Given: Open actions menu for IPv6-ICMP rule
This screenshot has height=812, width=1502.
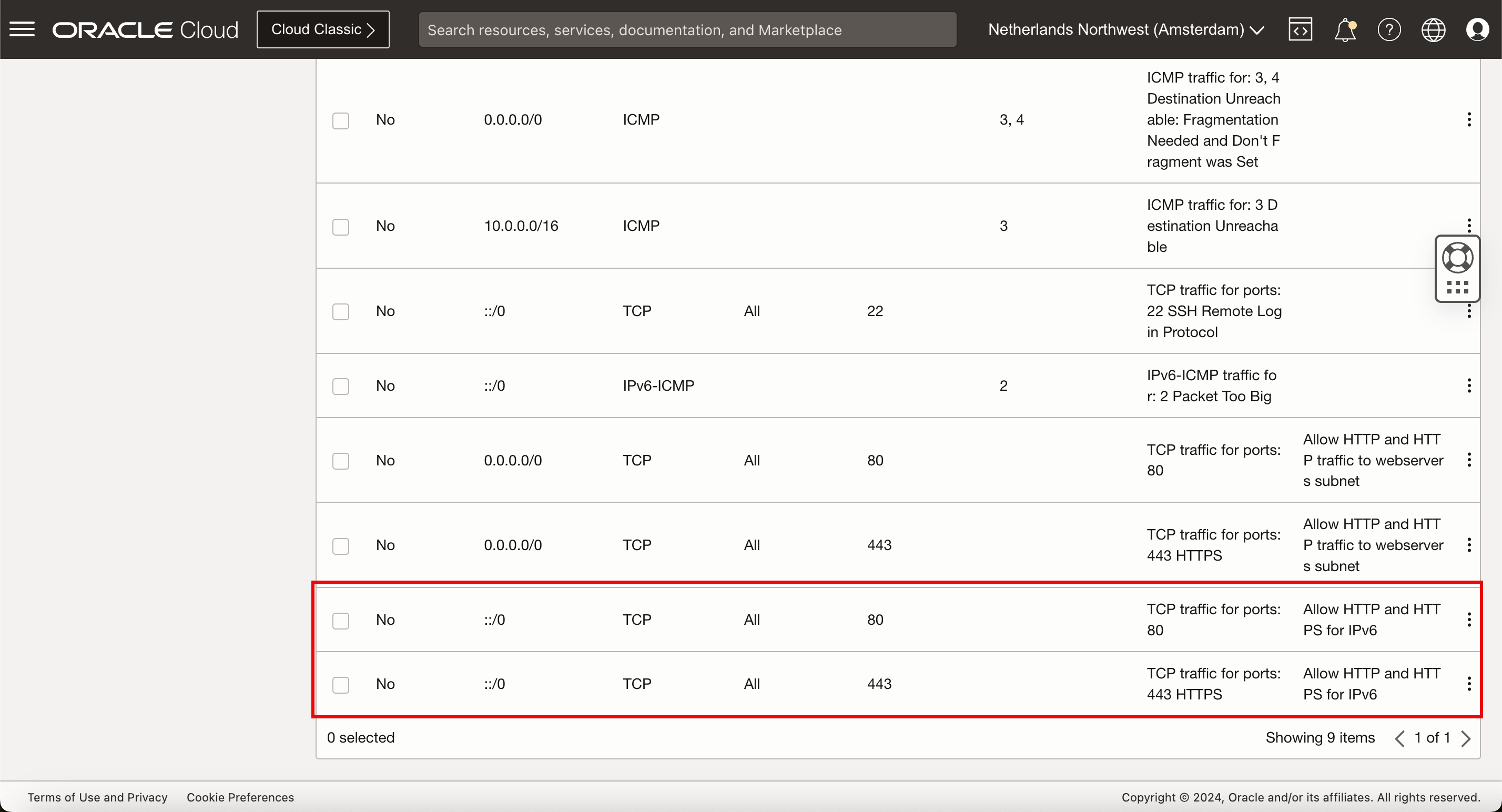Looking at the screenshot, I should tap(1469, 385).
